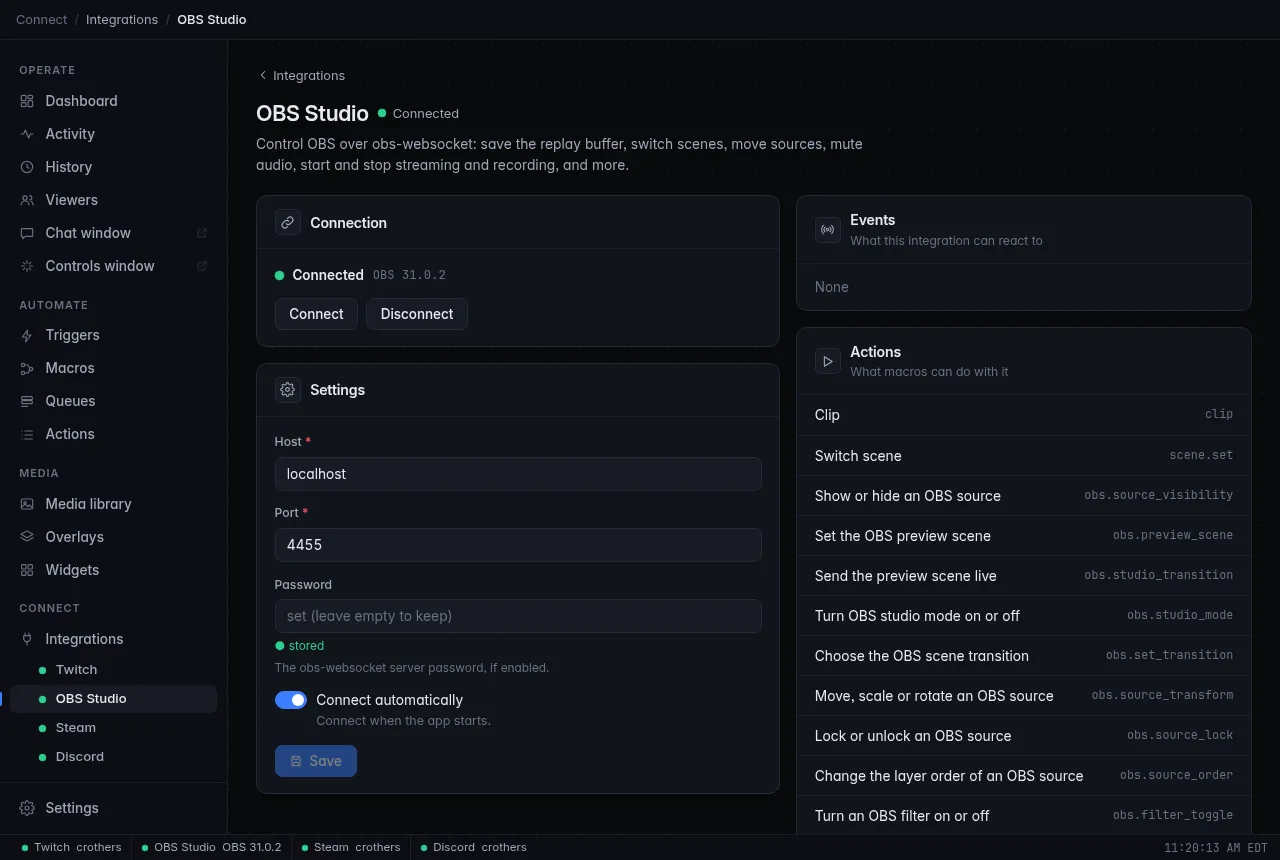Click the Chat window speech bubble icon

[27, 233]
